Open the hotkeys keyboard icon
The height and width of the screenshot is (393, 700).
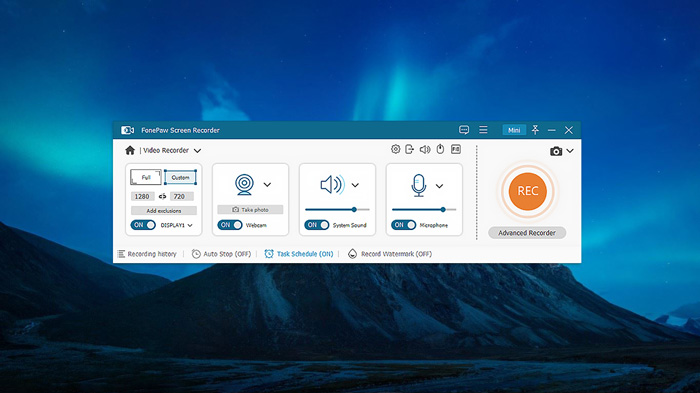[456, 149]
